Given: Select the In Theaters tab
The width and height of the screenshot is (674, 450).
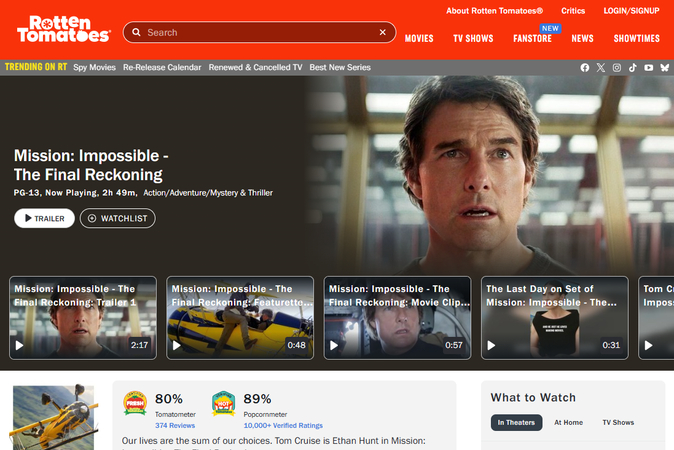Looking at the screenshot, I should (x=516, y=422).
